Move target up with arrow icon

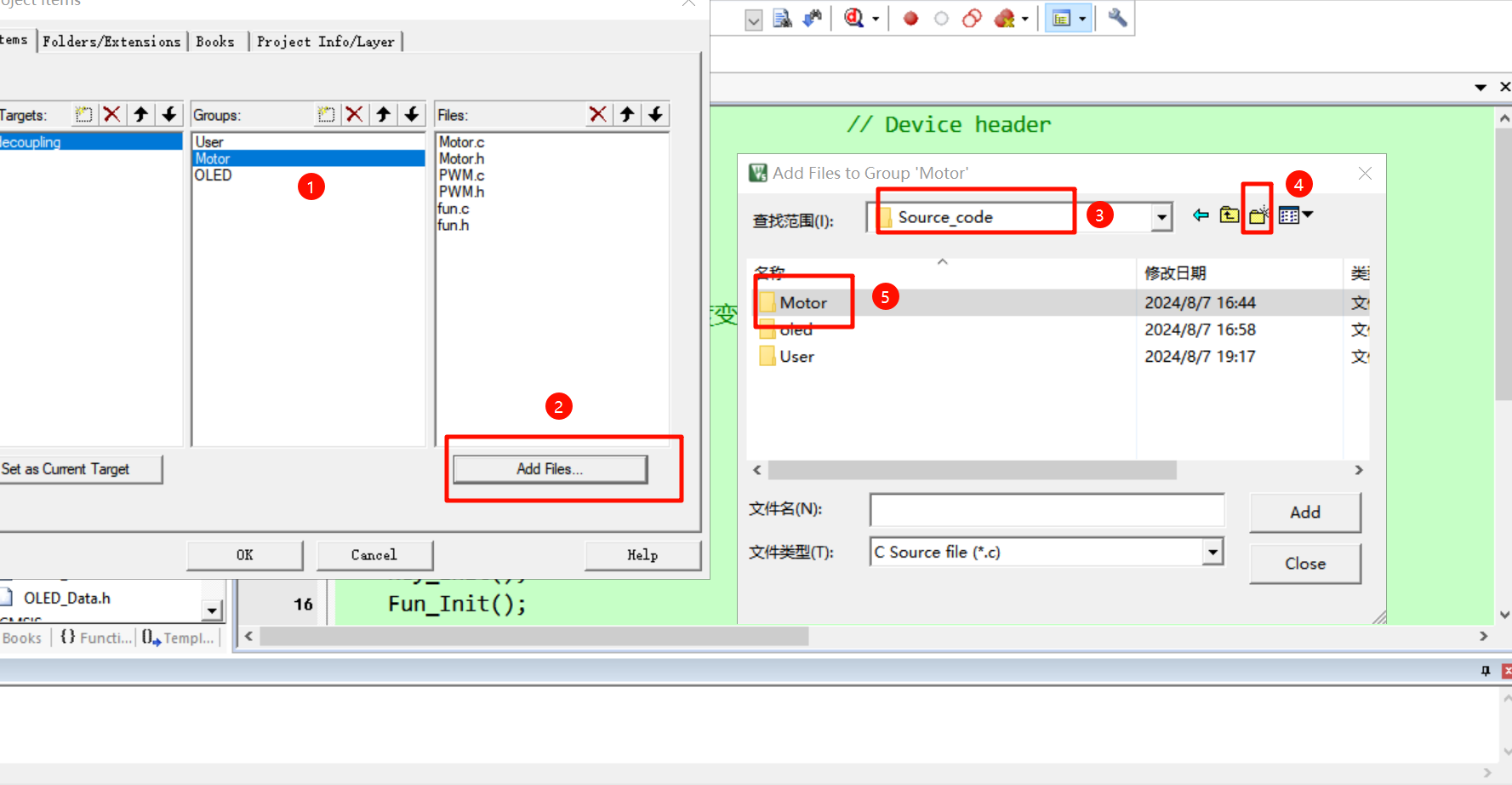[140, 114]
